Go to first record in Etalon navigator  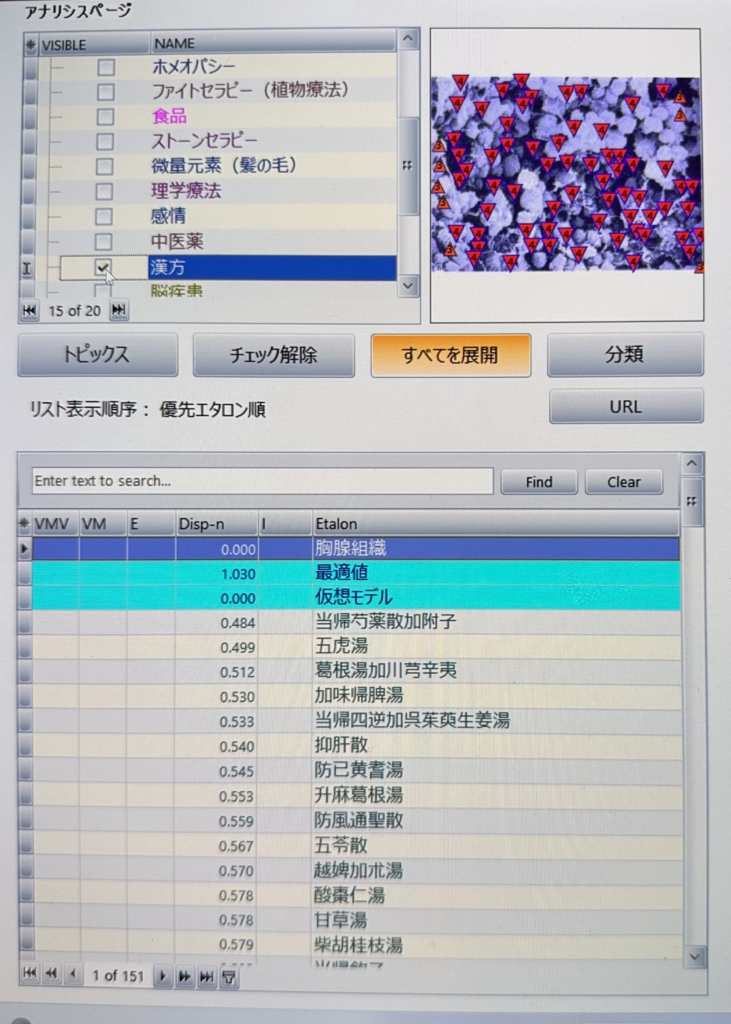[x=29, y=975]
